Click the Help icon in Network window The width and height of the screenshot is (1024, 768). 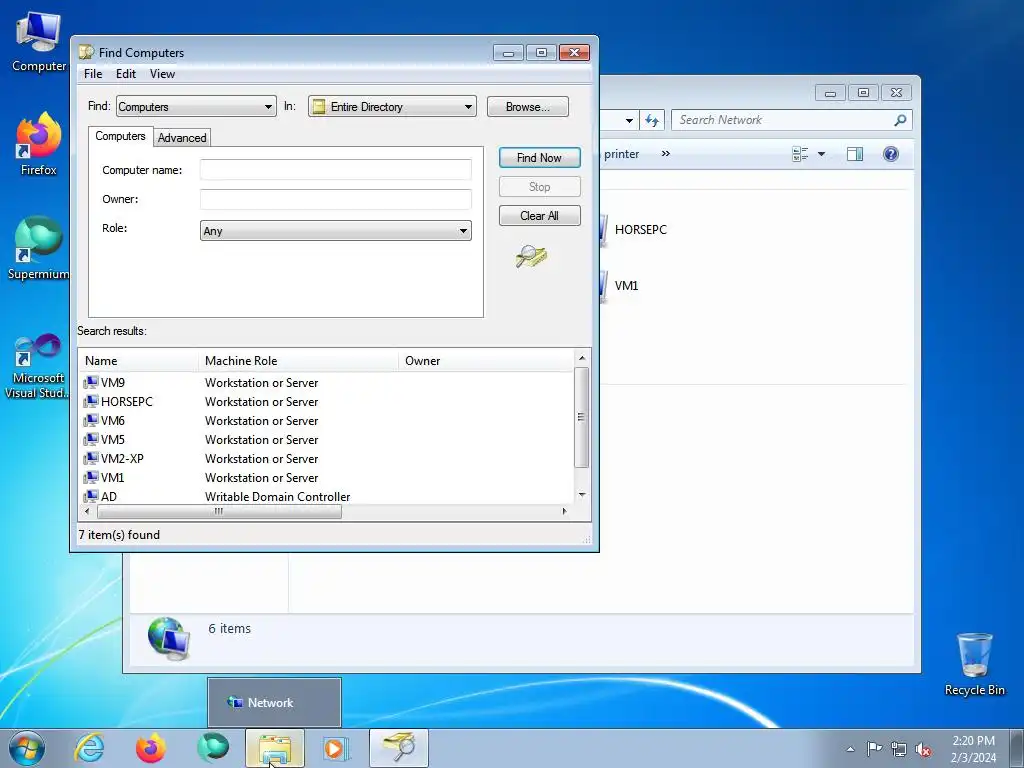[891, 154]
